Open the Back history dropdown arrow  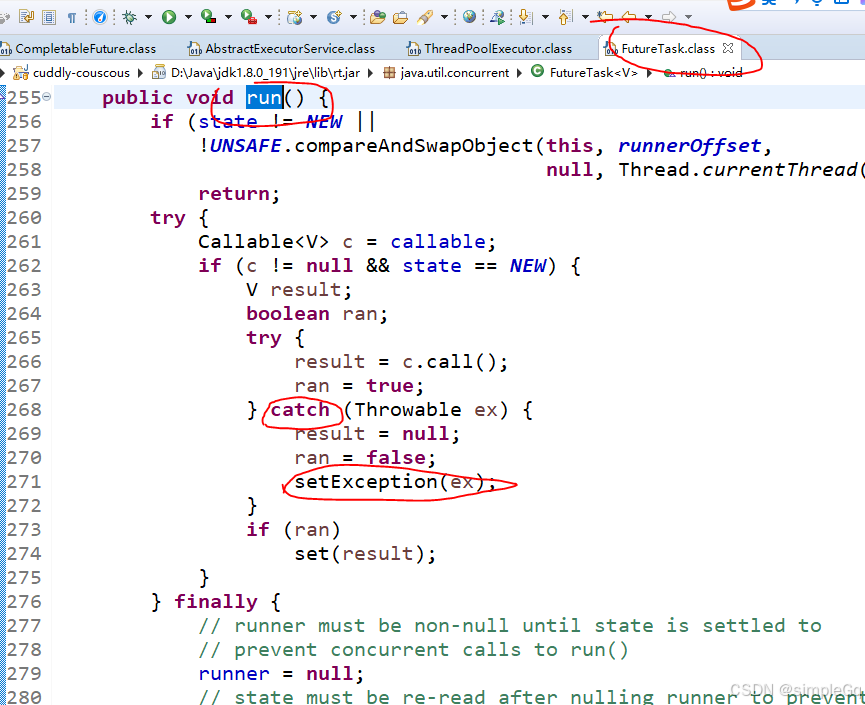(649, 17)
